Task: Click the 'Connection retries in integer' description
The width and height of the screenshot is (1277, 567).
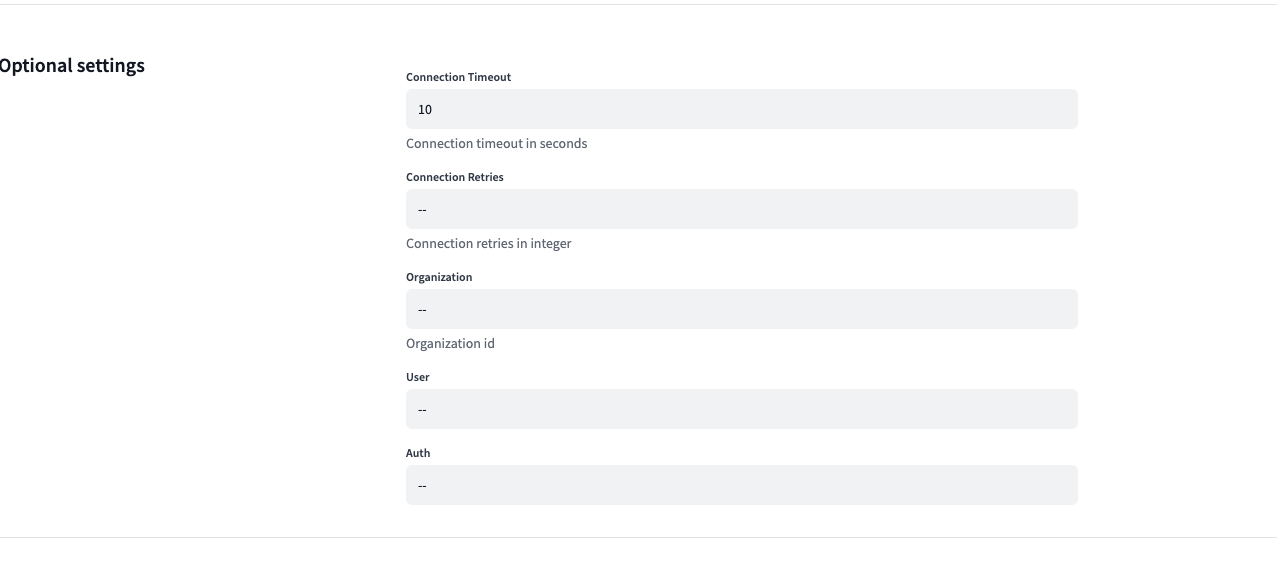Action: [x=489, y=243]
